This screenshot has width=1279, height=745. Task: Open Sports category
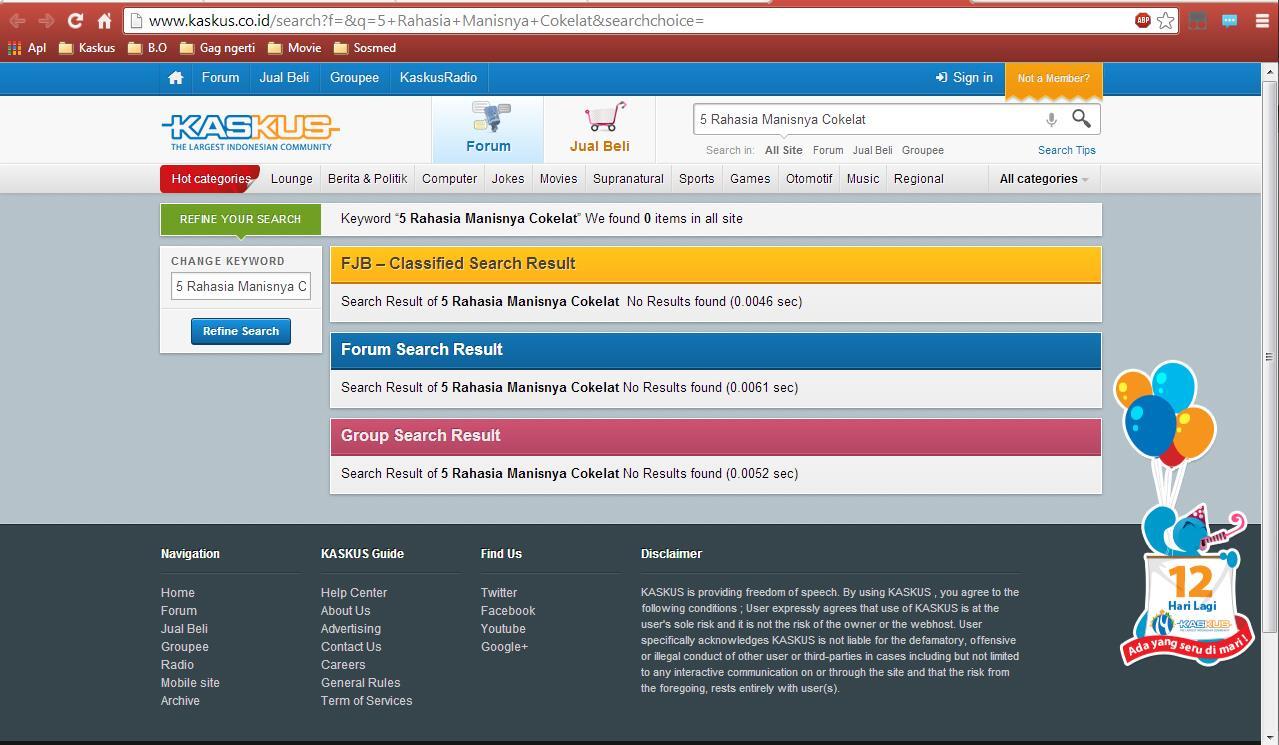click(697, 179)
